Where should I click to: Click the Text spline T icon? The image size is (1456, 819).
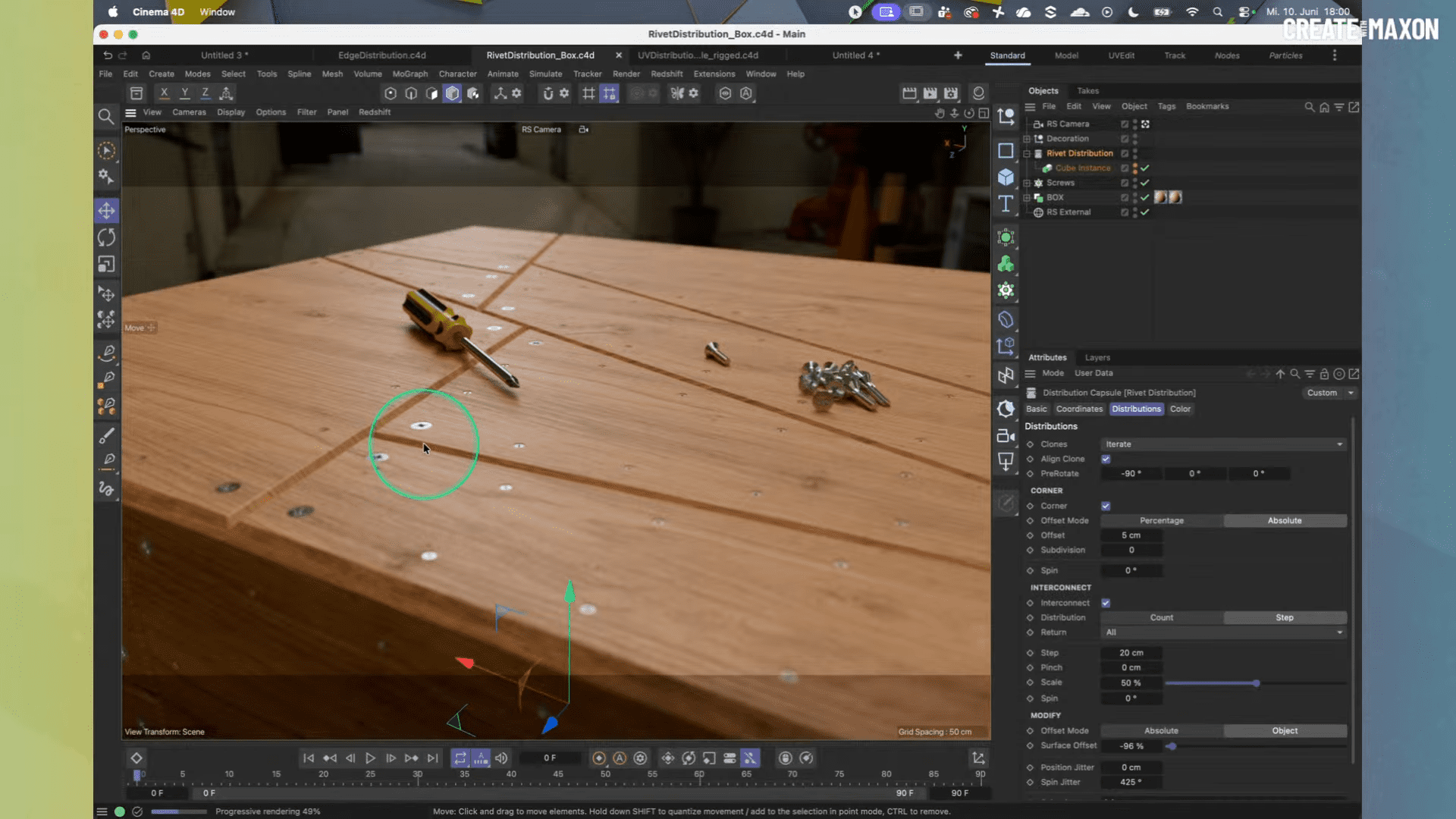[x=1006, y=203]
